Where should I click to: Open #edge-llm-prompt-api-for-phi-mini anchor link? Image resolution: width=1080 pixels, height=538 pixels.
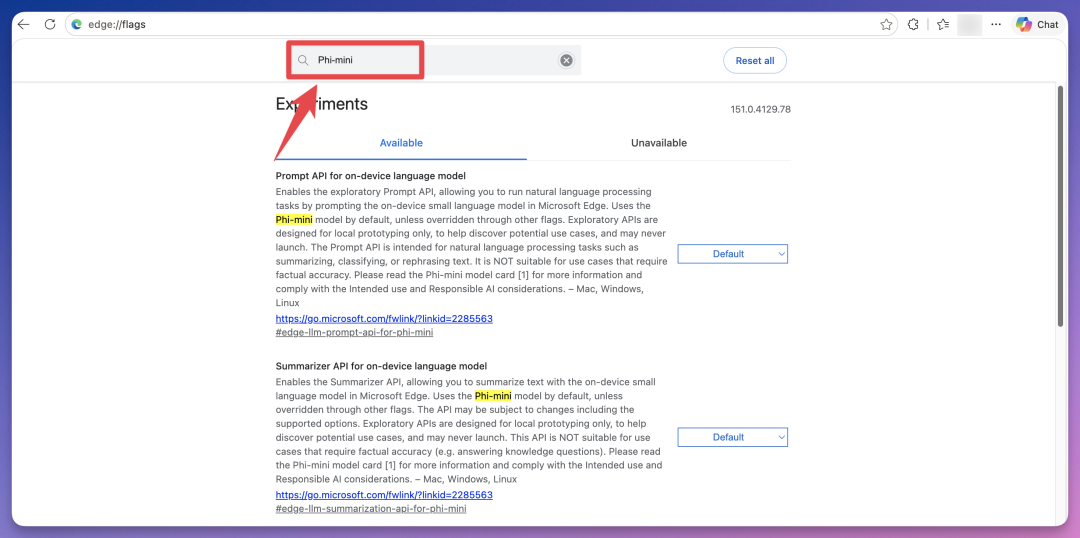click(354, 332)
